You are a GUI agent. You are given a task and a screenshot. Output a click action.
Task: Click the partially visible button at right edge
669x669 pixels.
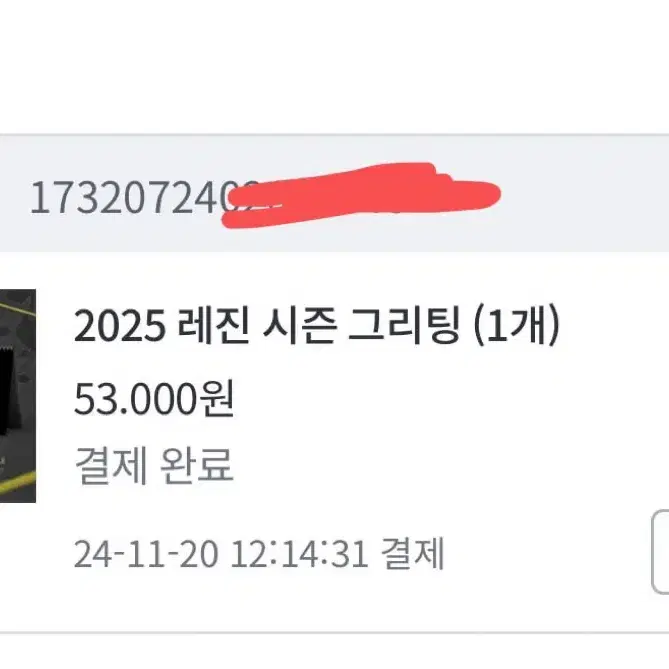click(x=660, y=551)
